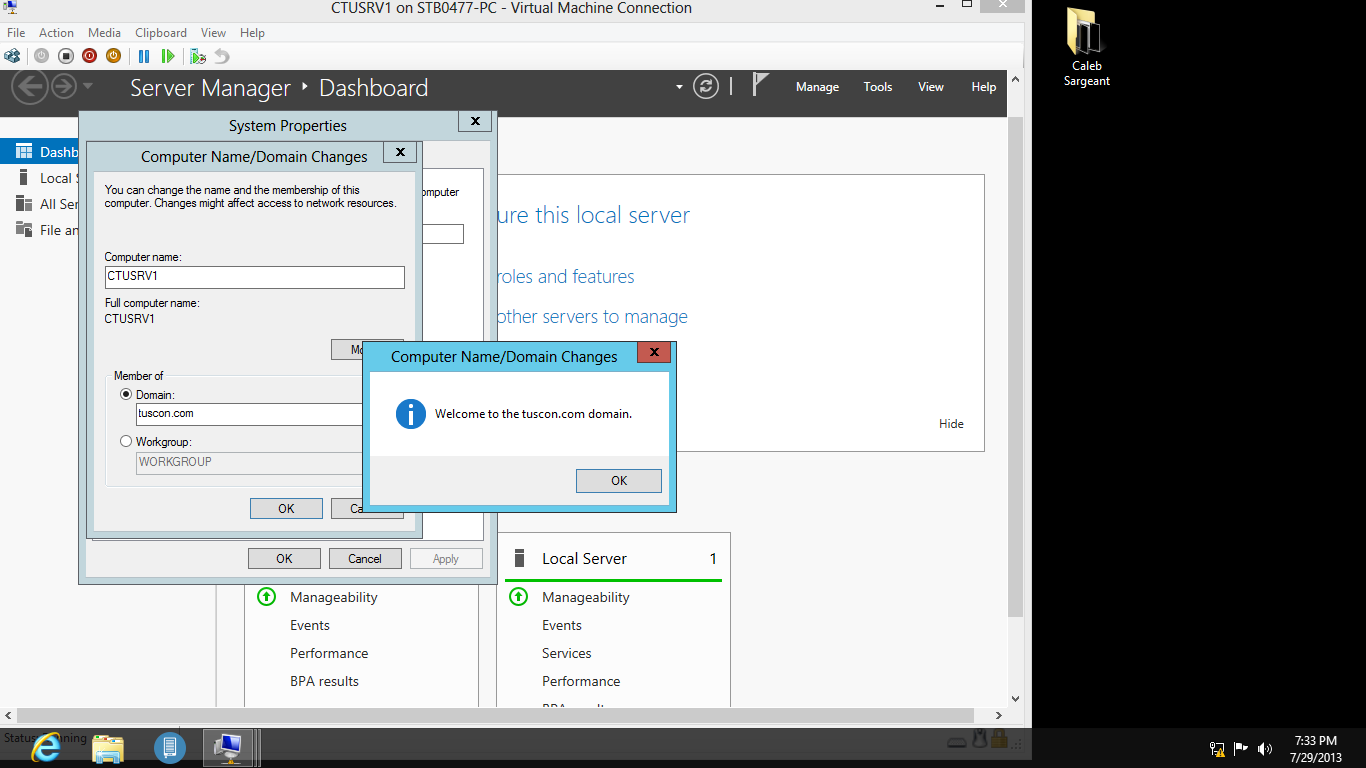Click the grayed Start power icon in the VM toolbar
1366x768 pixels.
(x=41, y=56)
